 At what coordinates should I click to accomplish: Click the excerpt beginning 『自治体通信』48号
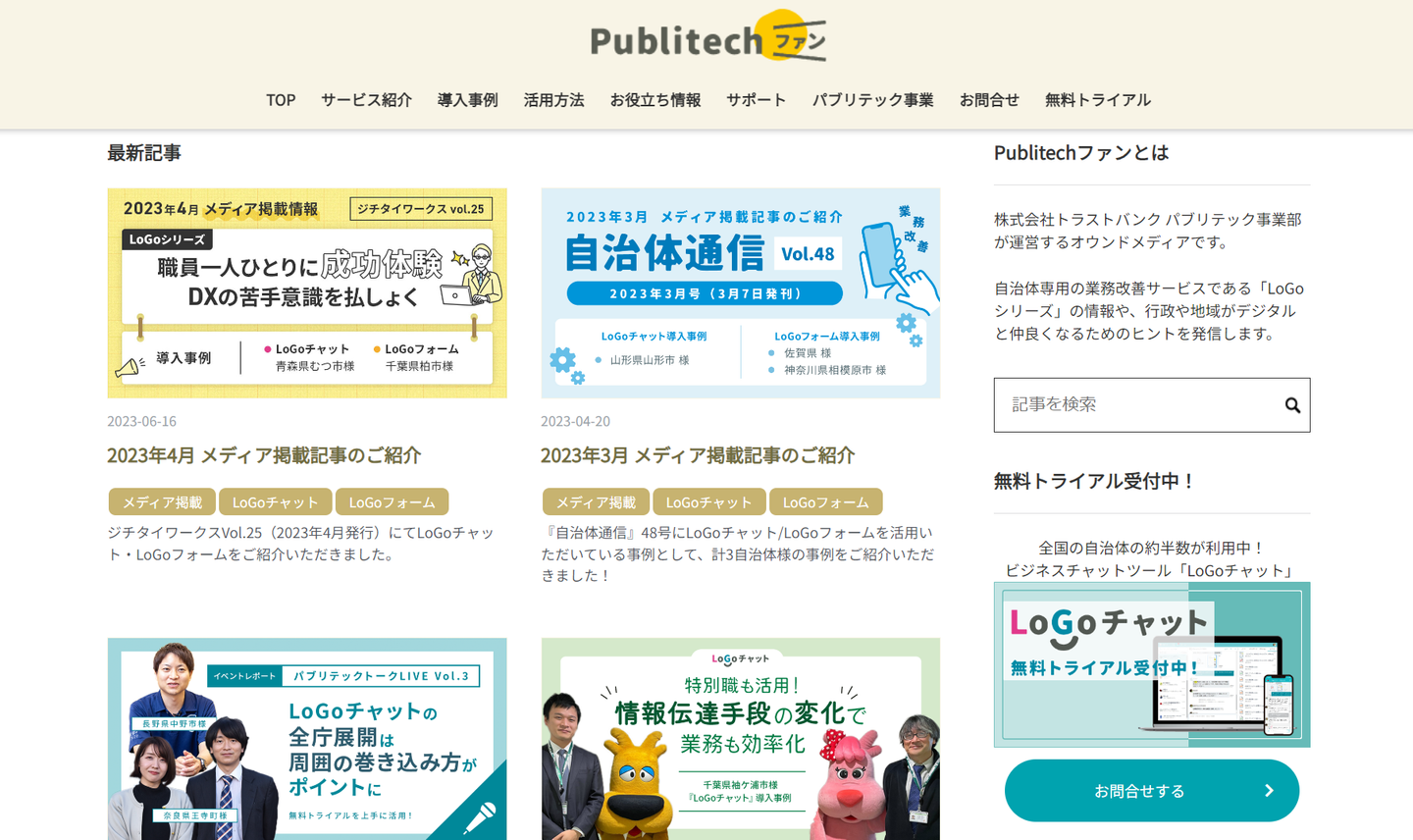point(738,553)
